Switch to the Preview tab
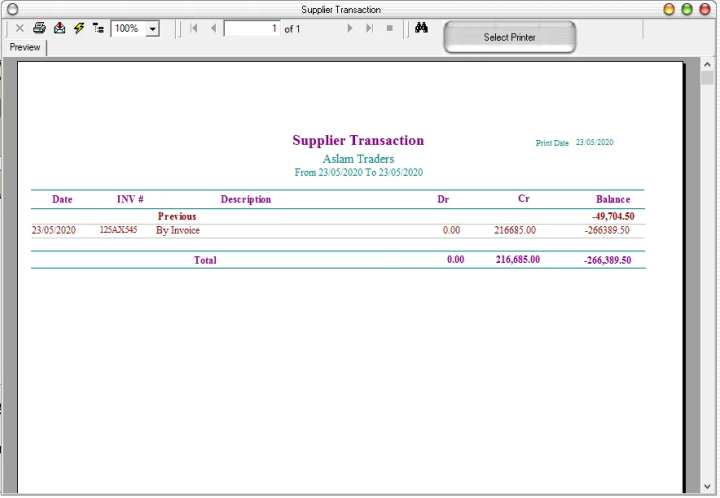The height and width of the screenshot is (498, 720). pyautogui.click(x=25, y=47)
